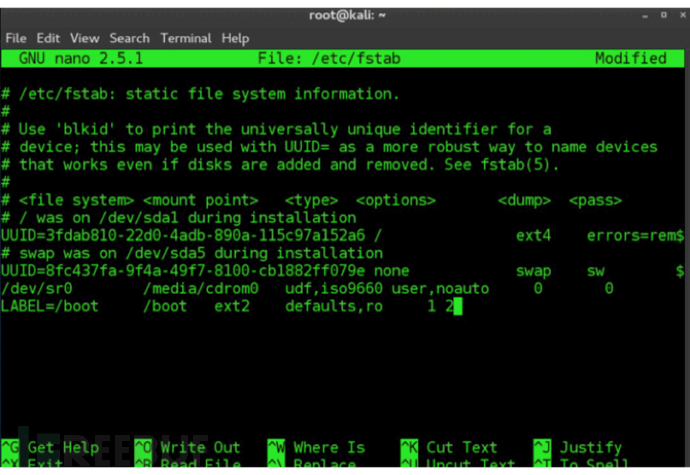Click the '<dump>' column header
The height and width of the screenshot is (475, 690).
click(x=525, y=200)
